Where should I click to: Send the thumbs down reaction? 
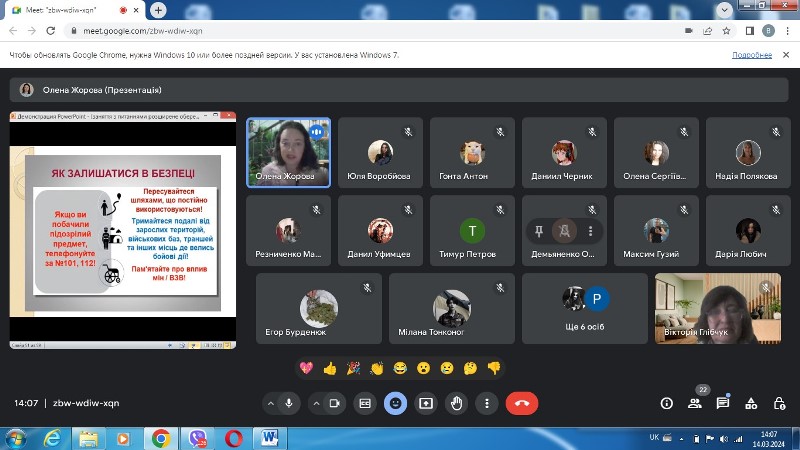[x=494, y=368]
